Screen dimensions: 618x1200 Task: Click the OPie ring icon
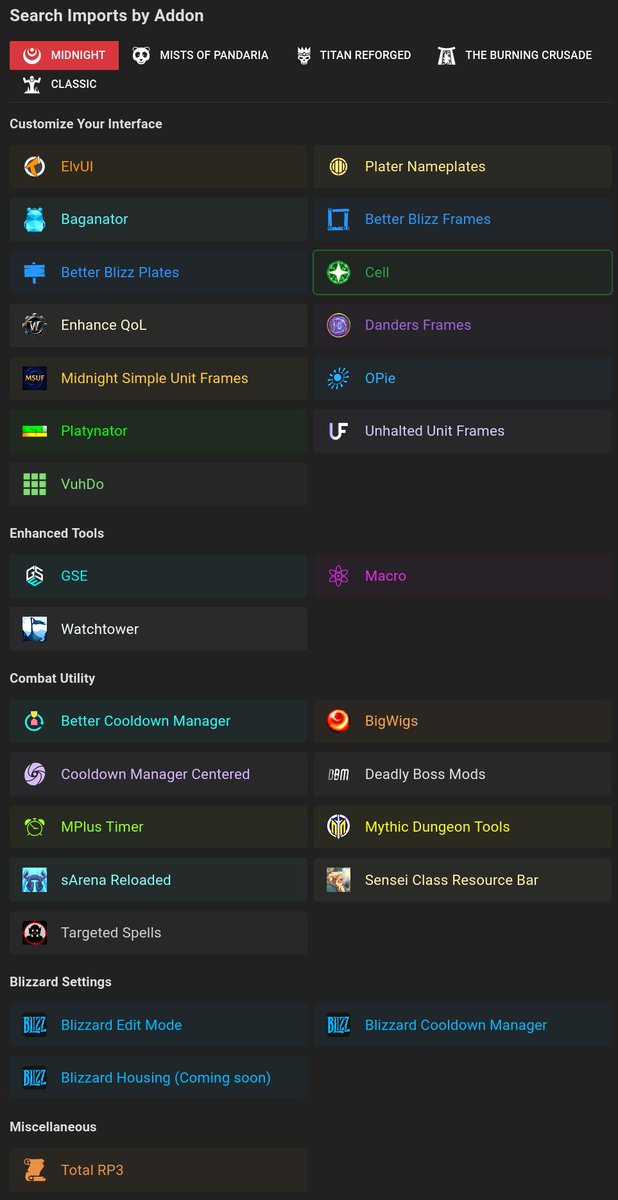point(339,379)
